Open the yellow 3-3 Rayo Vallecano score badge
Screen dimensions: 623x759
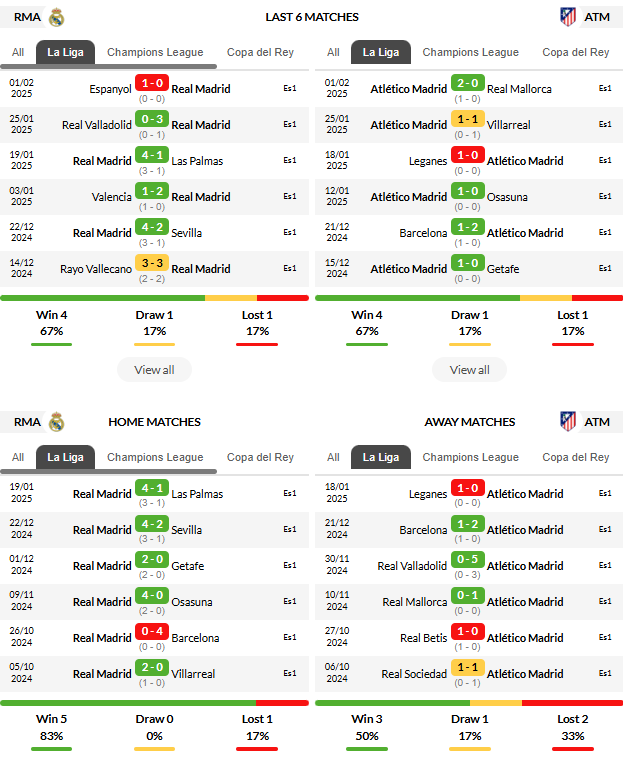pyautogui.click(x=152, y=263)
